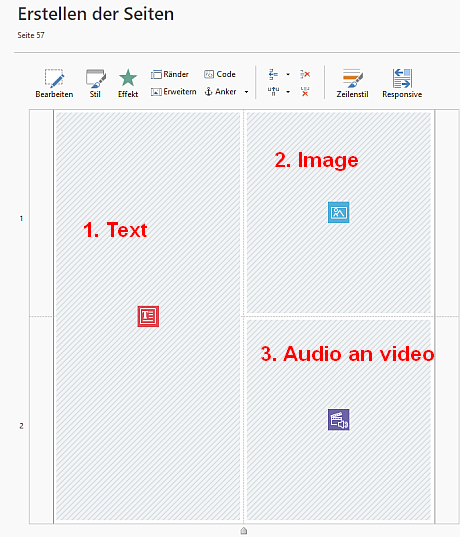Click the column marker below the grid
Image resolution: width=460 pixels, height=537 pixels.
point(244,531)
